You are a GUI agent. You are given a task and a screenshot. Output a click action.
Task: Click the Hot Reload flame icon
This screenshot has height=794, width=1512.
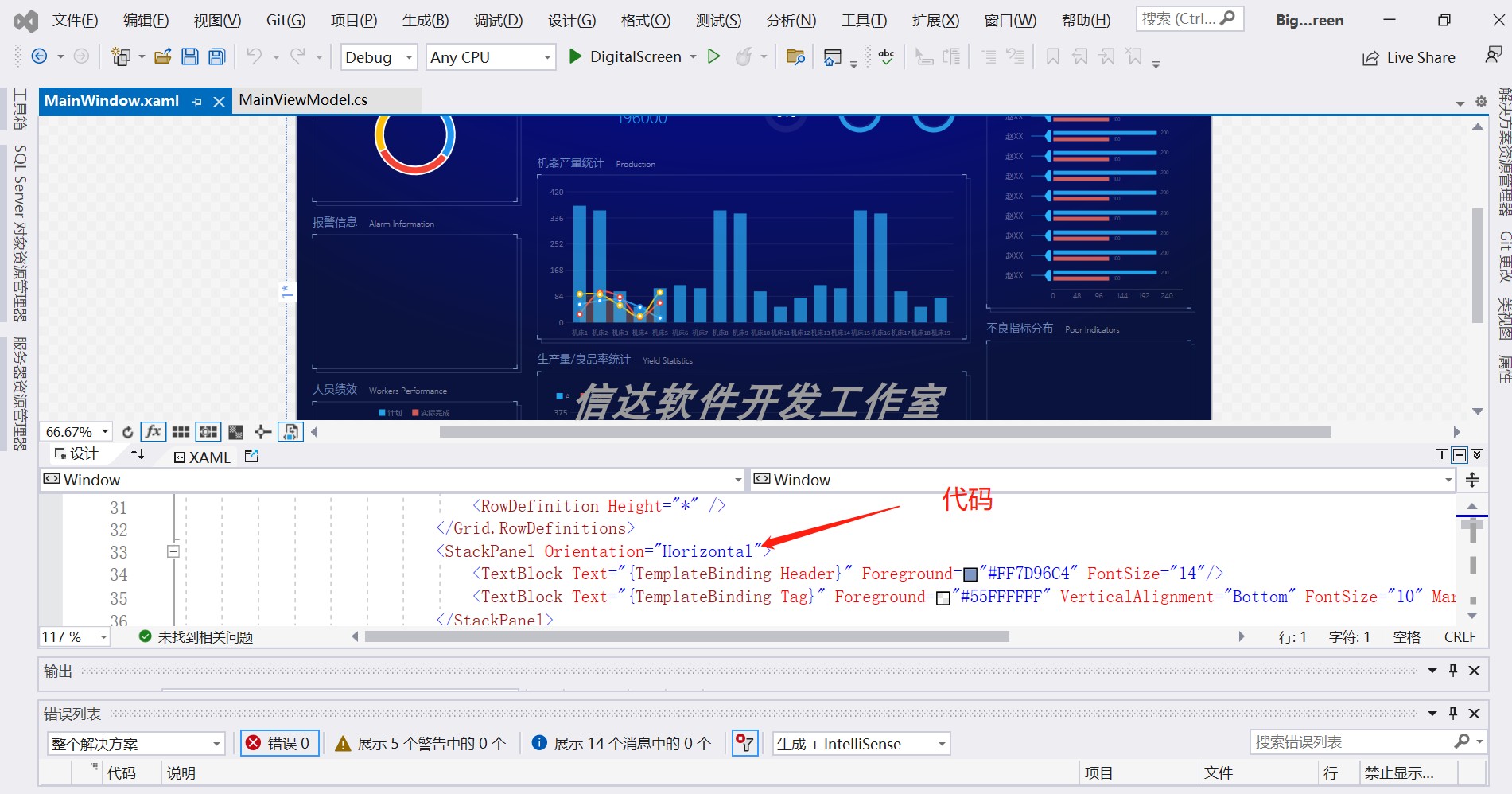744,56
